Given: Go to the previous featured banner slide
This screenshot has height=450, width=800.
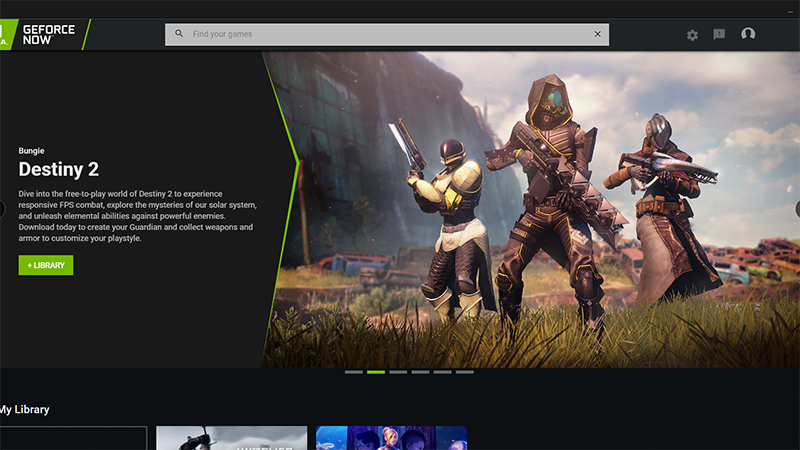Looking at the screenshot, I should 2,209.
